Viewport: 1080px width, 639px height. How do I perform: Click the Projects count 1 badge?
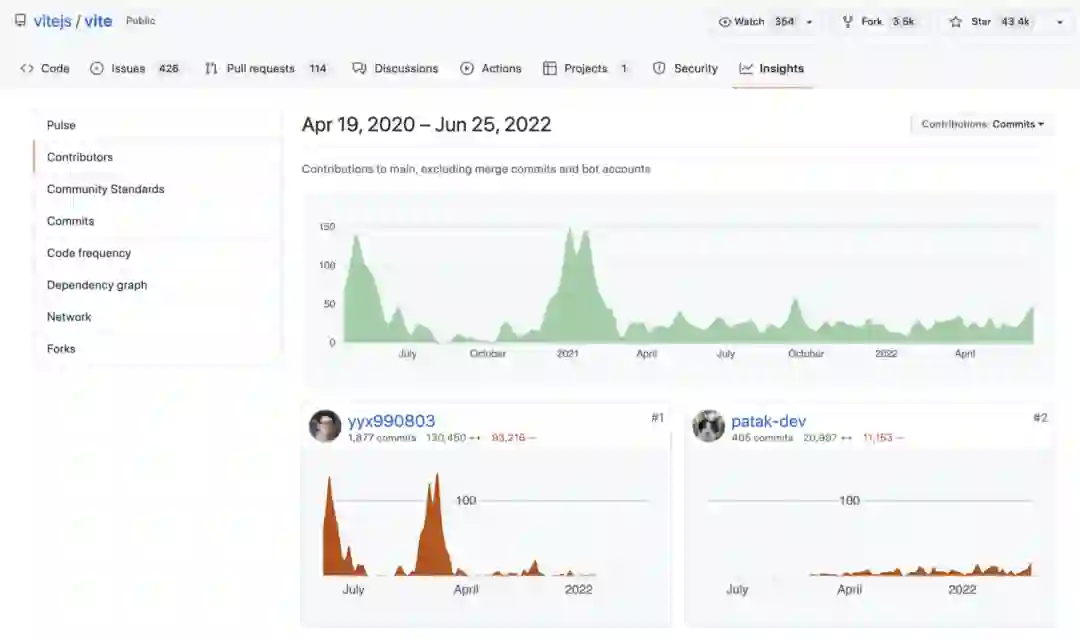point(624,68)
